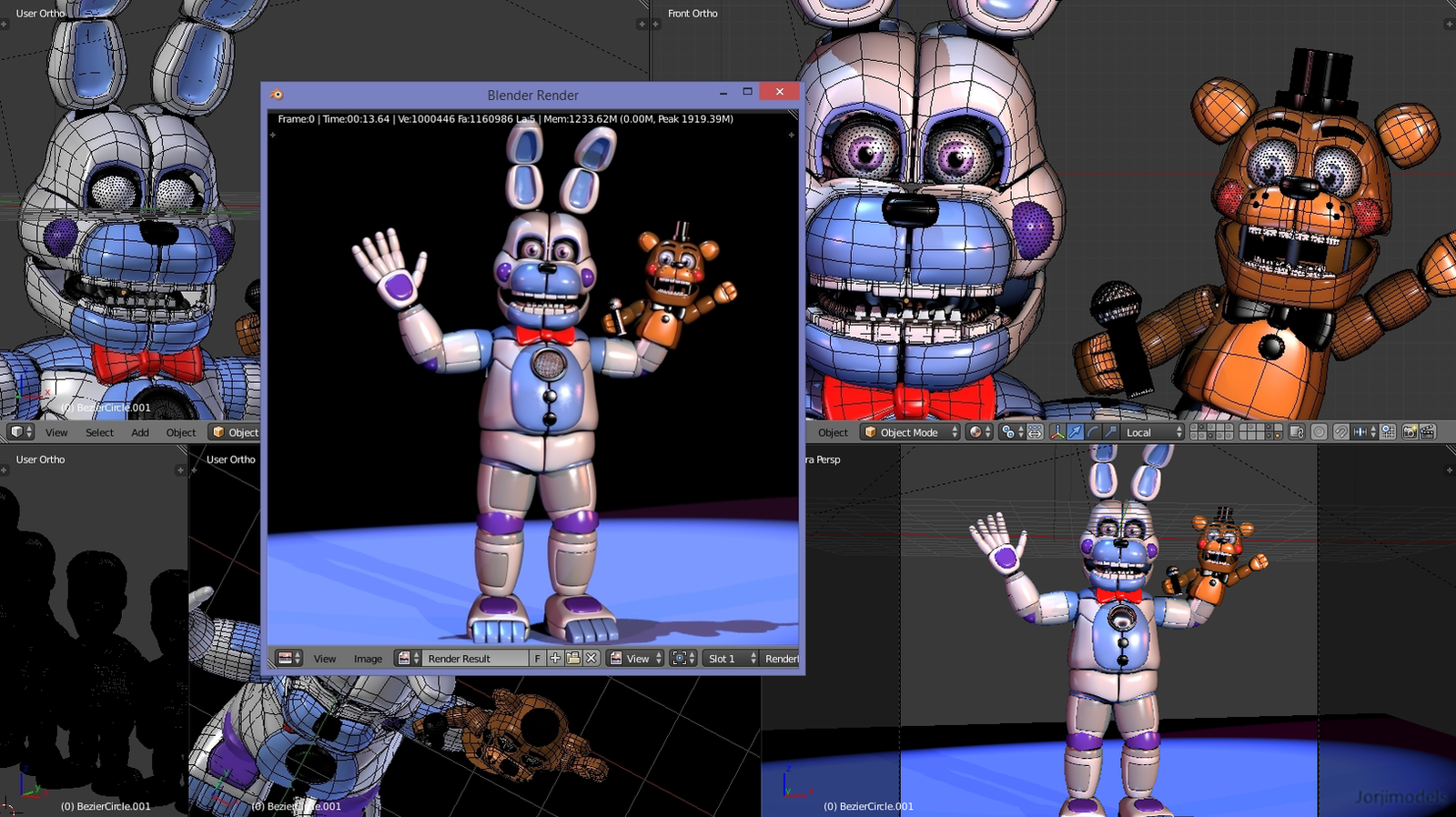Toggle manipulate center points icon

click(x=1036, y=432)
